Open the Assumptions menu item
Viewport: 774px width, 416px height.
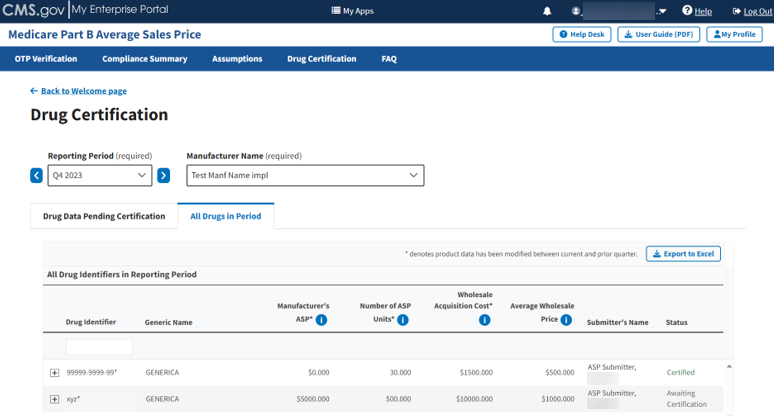pos(237,59)
